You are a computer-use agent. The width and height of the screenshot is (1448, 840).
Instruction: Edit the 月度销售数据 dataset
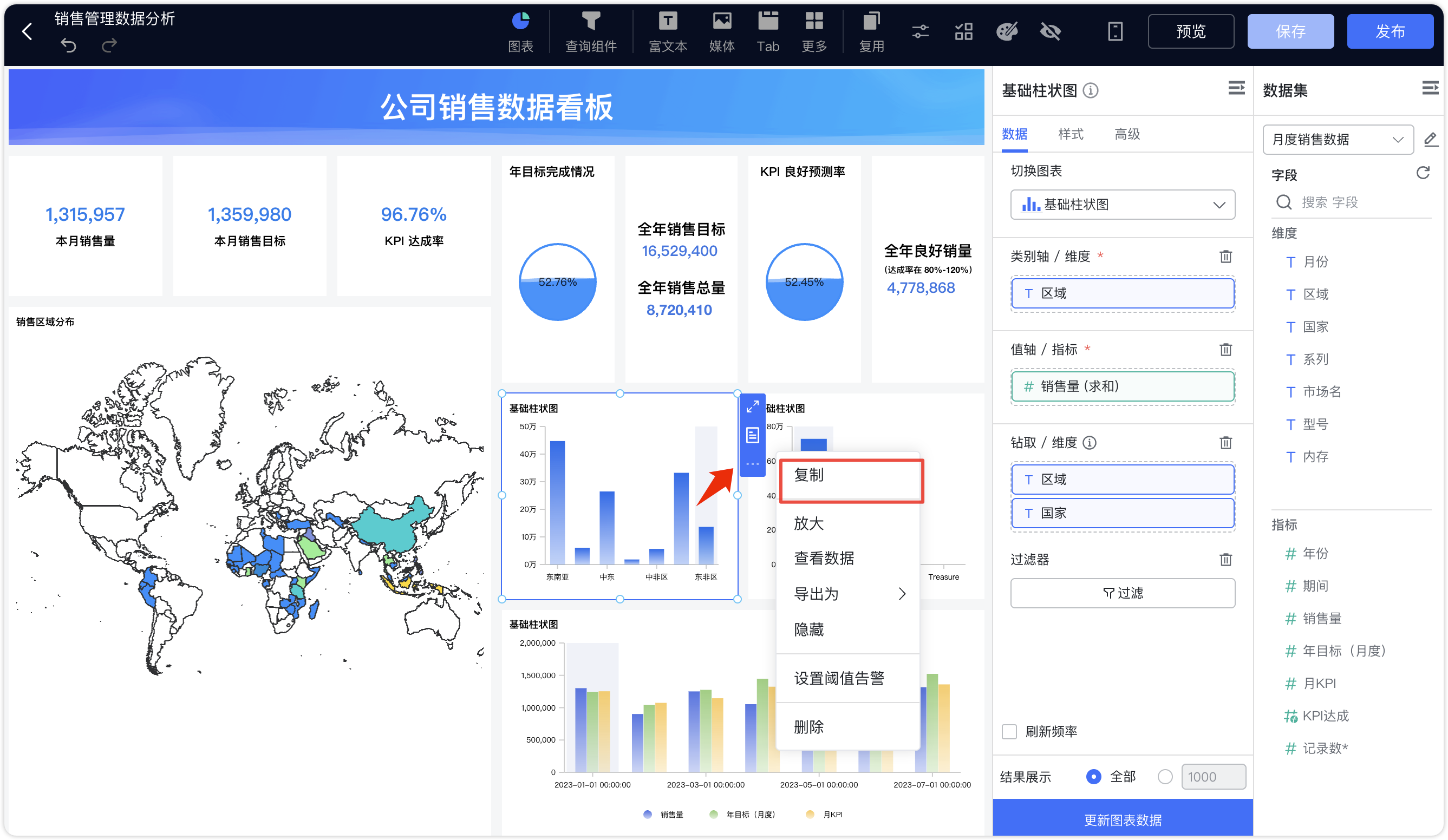pos(1430,140)
